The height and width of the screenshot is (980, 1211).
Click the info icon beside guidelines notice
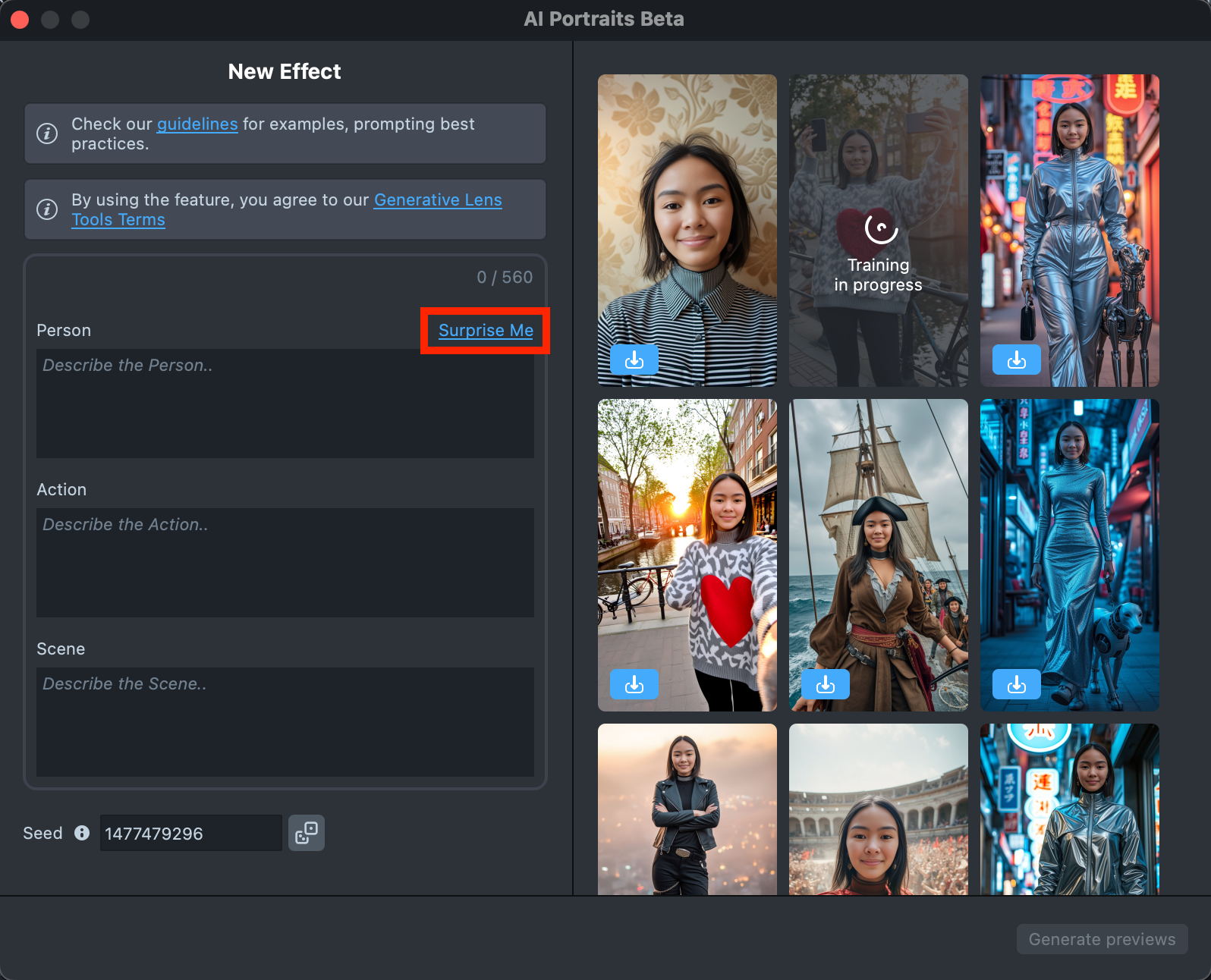pyautogui.click(x=47, y=133)
